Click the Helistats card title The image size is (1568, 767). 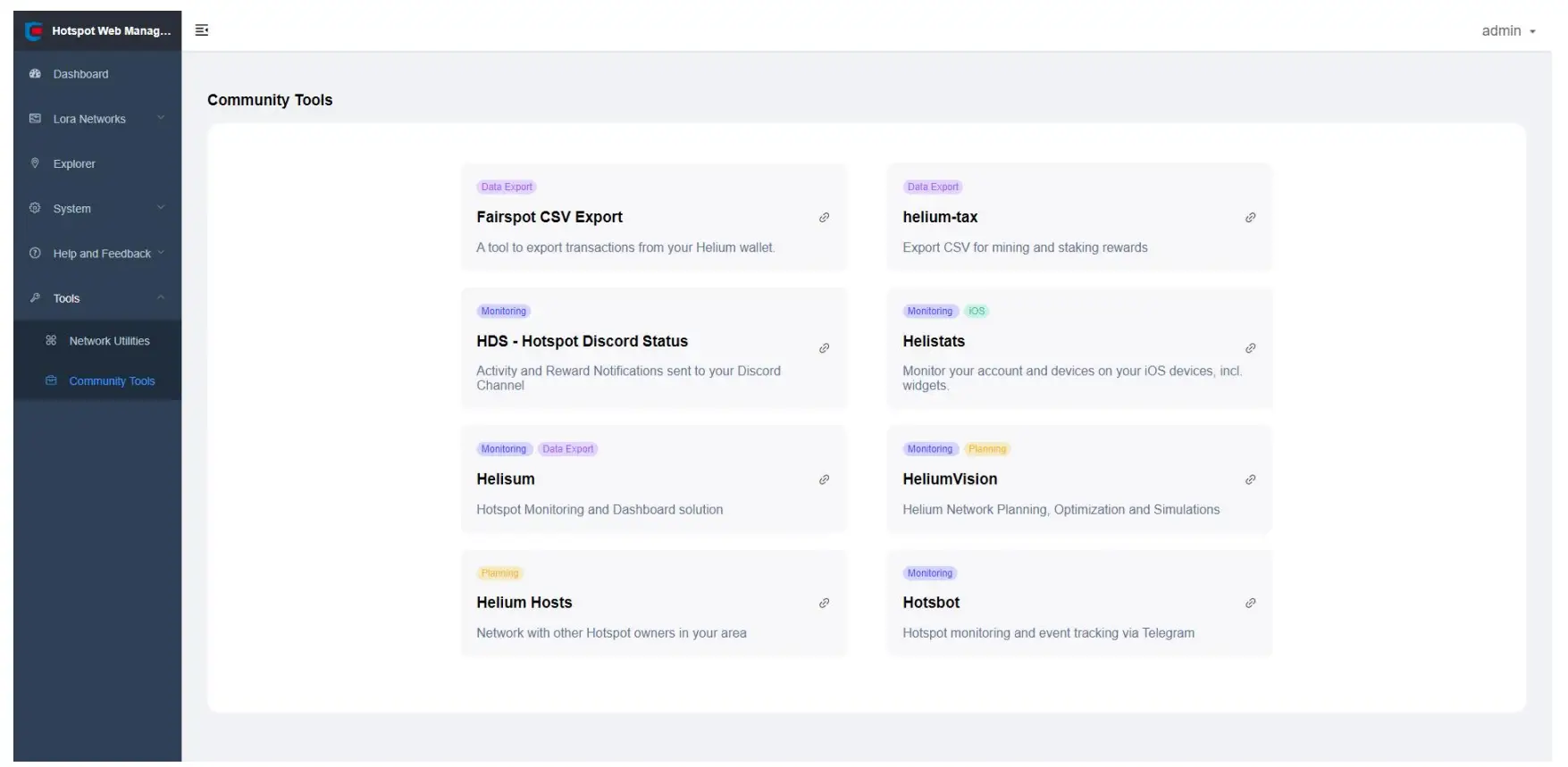pyautogui.click(x=934, y=341)
